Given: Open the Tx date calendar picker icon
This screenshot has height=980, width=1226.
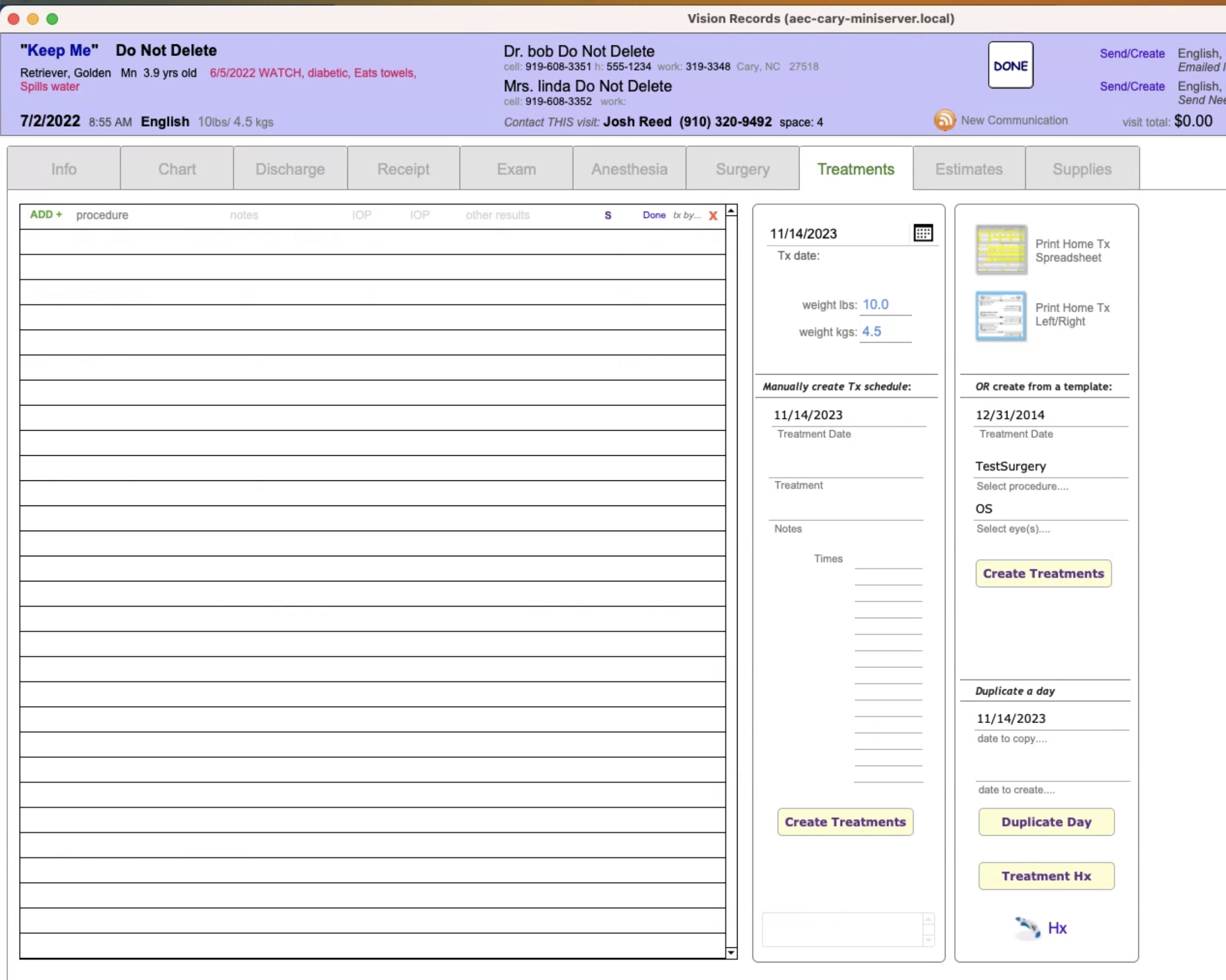Looking at the screenshot, I should [x=922, y=233].
